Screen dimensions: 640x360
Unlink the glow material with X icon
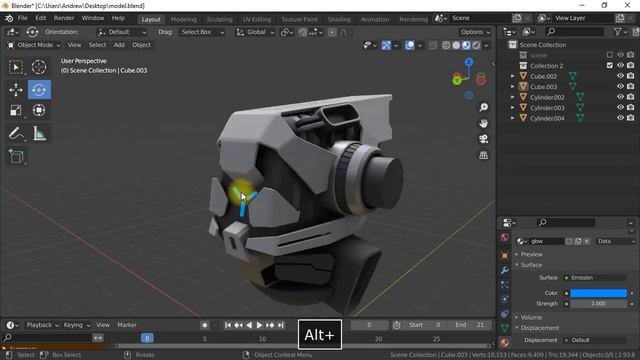(587, 241)
